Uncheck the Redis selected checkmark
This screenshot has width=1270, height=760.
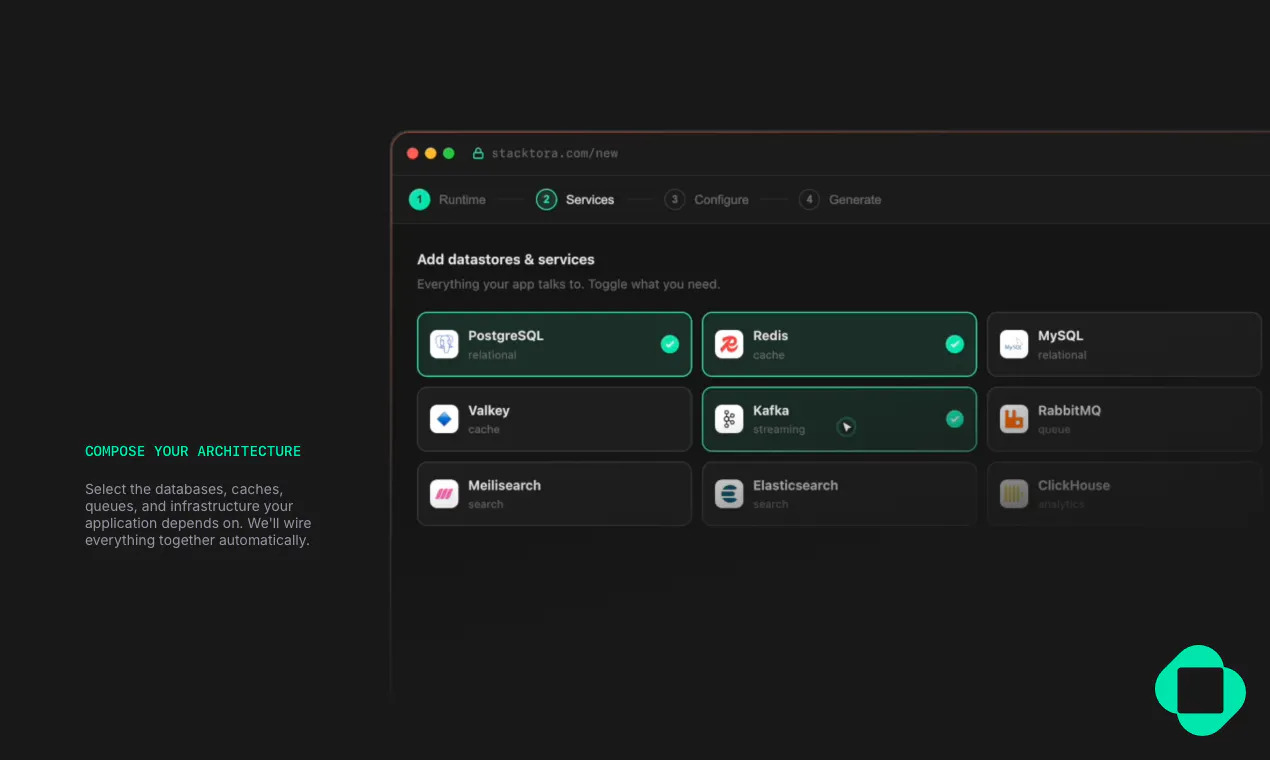pyautogui.click(x=955, y=344)
